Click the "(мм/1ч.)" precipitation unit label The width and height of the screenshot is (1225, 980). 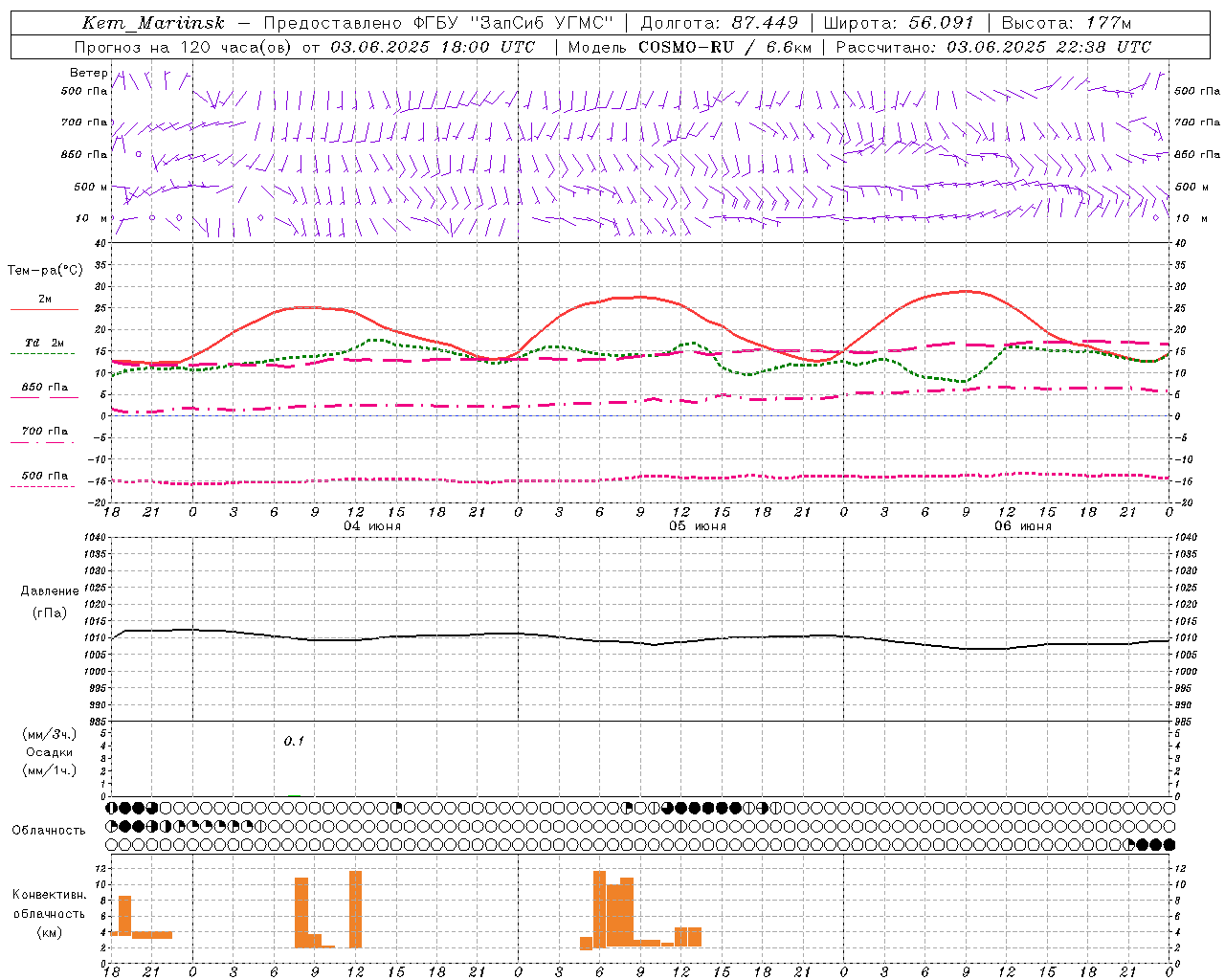coord(49,770)
